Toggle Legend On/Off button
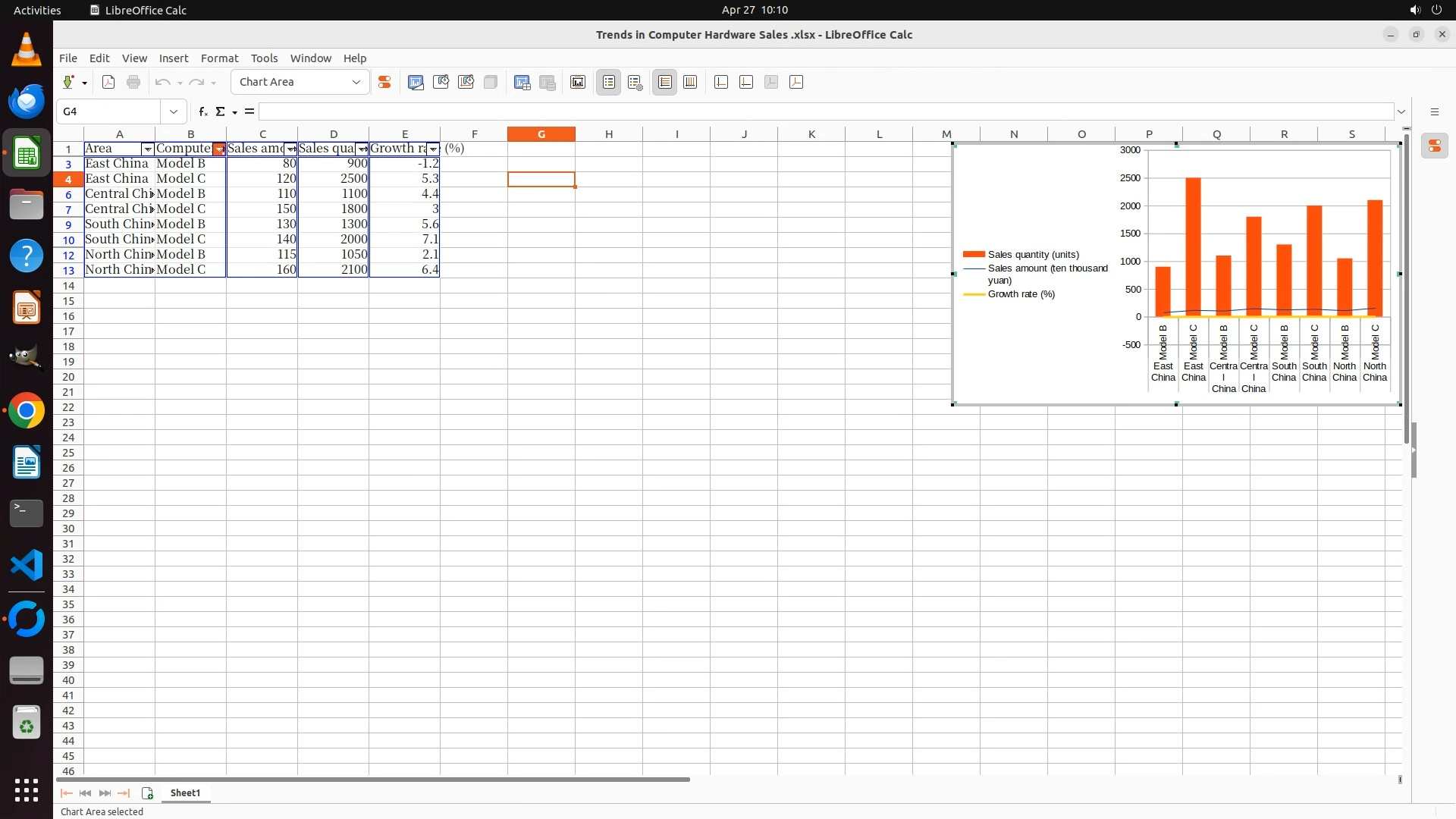 609,83
